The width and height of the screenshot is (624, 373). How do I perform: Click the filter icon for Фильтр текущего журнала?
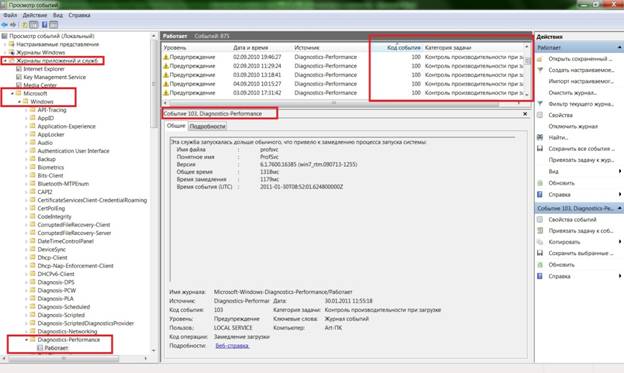click(540, 104)
